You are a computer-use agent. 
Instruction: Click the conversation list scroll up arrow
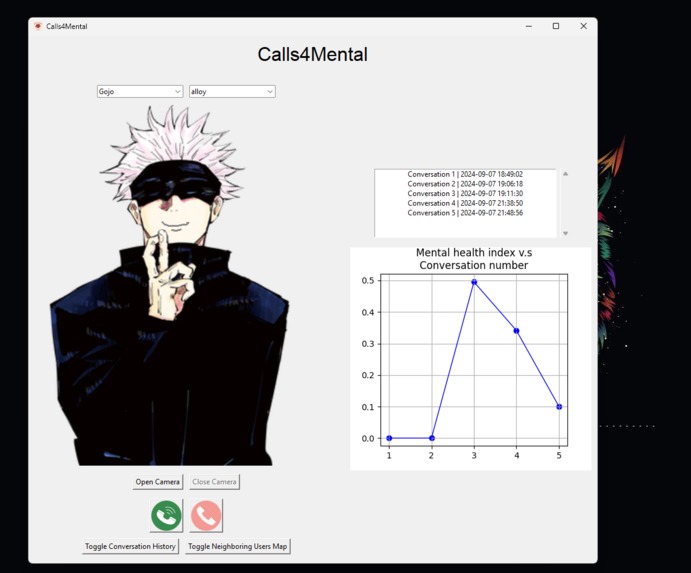click(565, 174)
